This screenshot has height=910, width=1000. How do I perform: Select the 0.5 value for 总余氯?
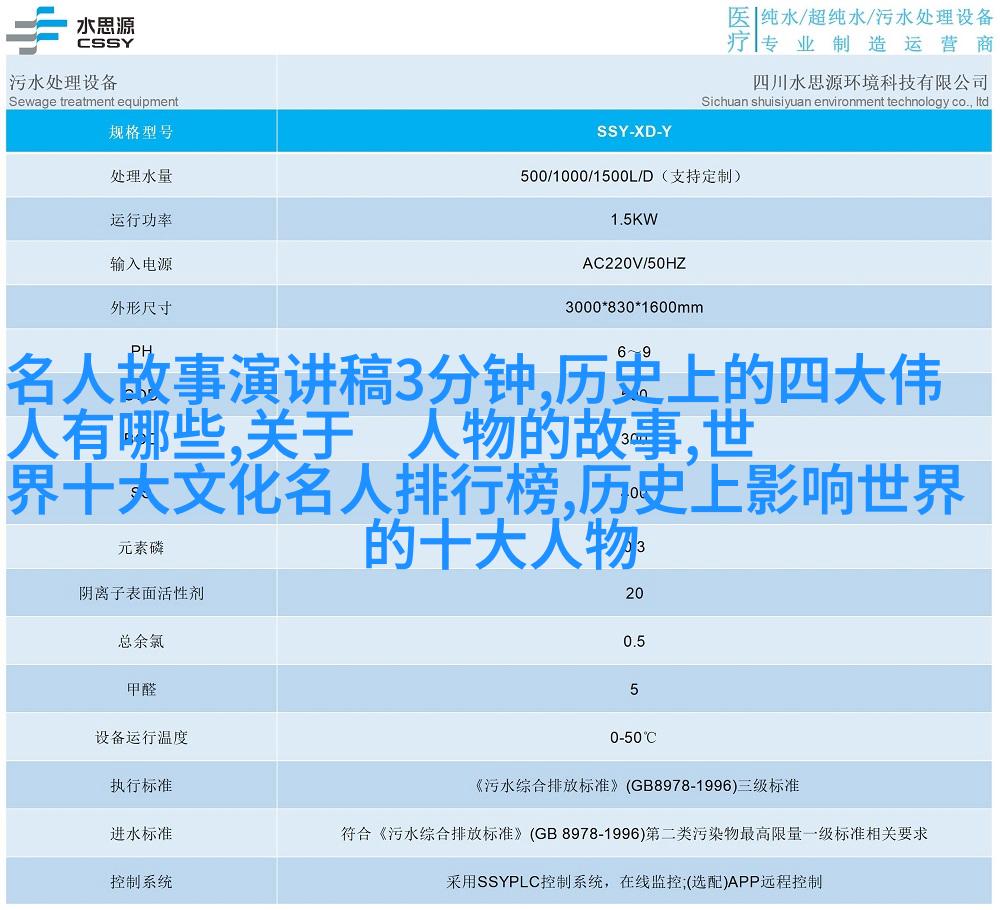(634, 642)
